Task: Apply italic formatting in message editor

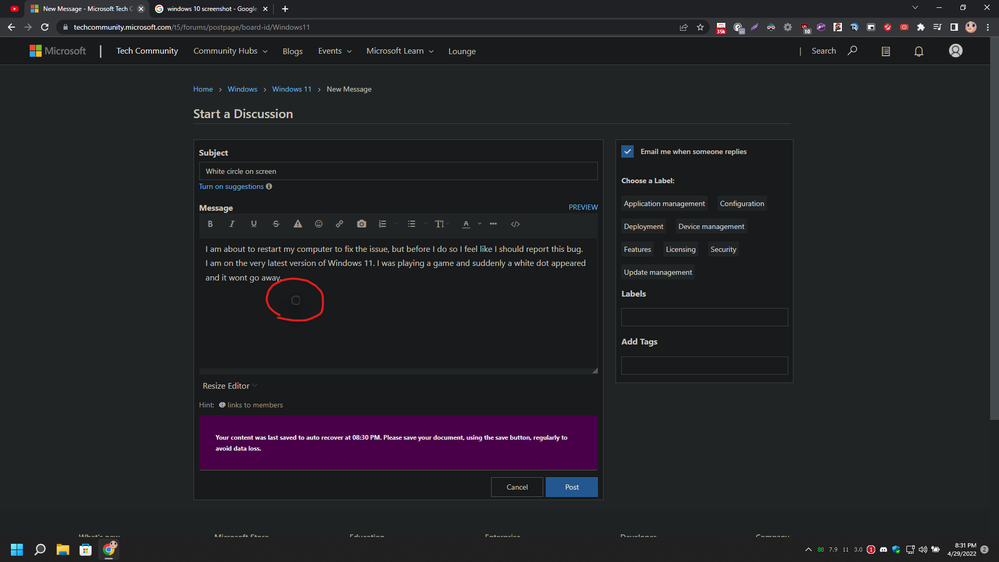Action: click(x=232, y=224)
